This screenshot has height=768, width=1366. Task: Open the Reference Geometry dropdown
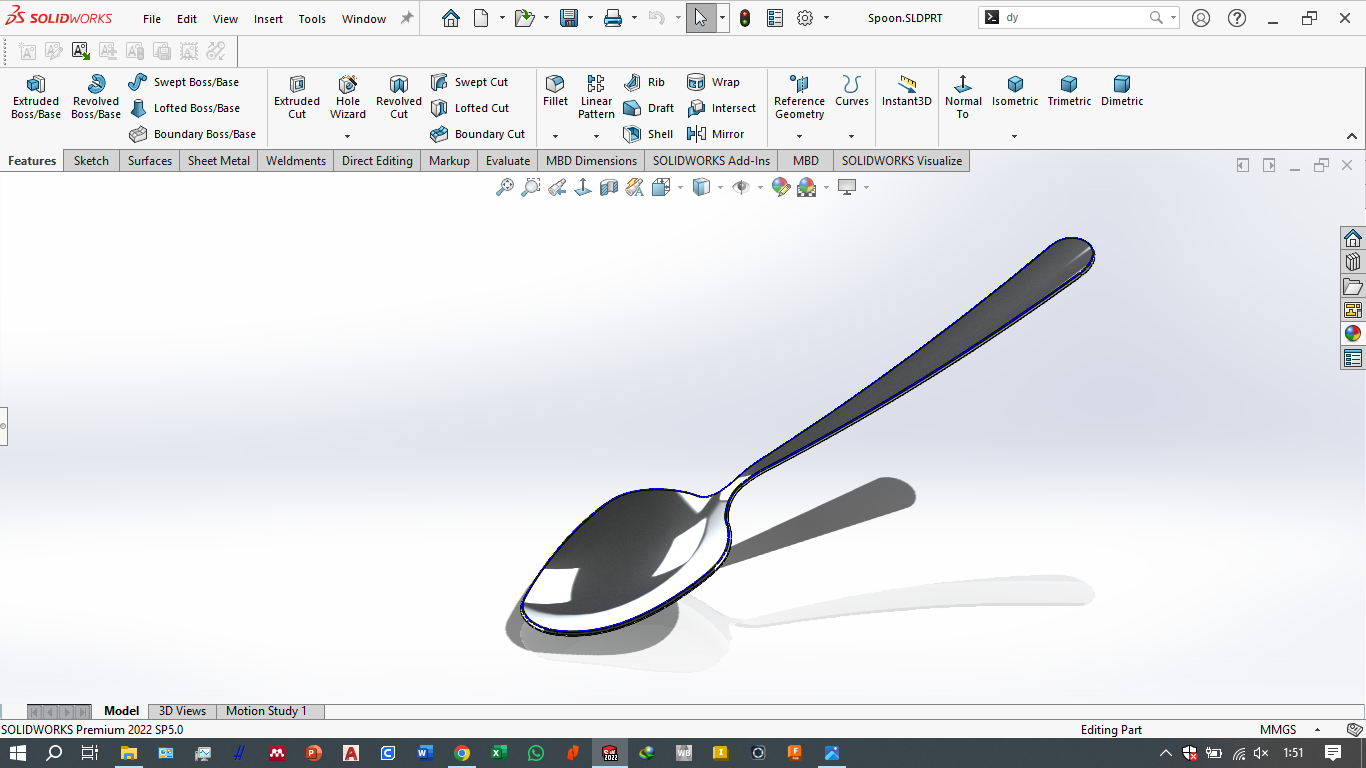point(799,136)
